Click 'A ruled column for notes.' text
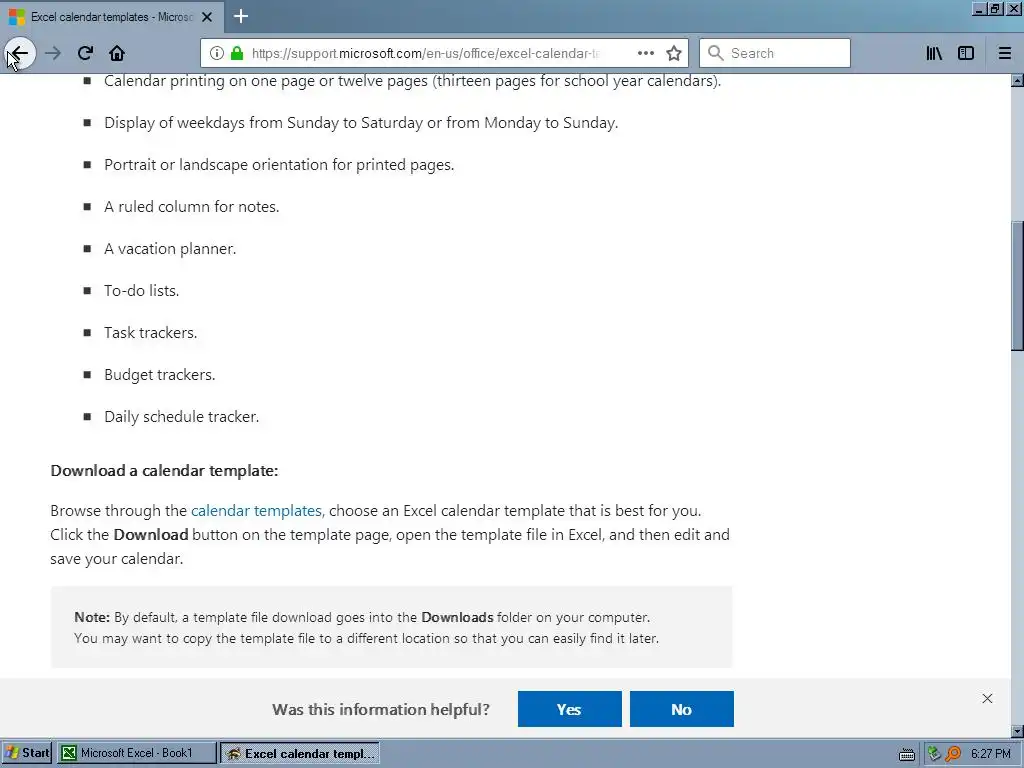Viewport: 1024px width, 768px height. (x=191, y=206)
